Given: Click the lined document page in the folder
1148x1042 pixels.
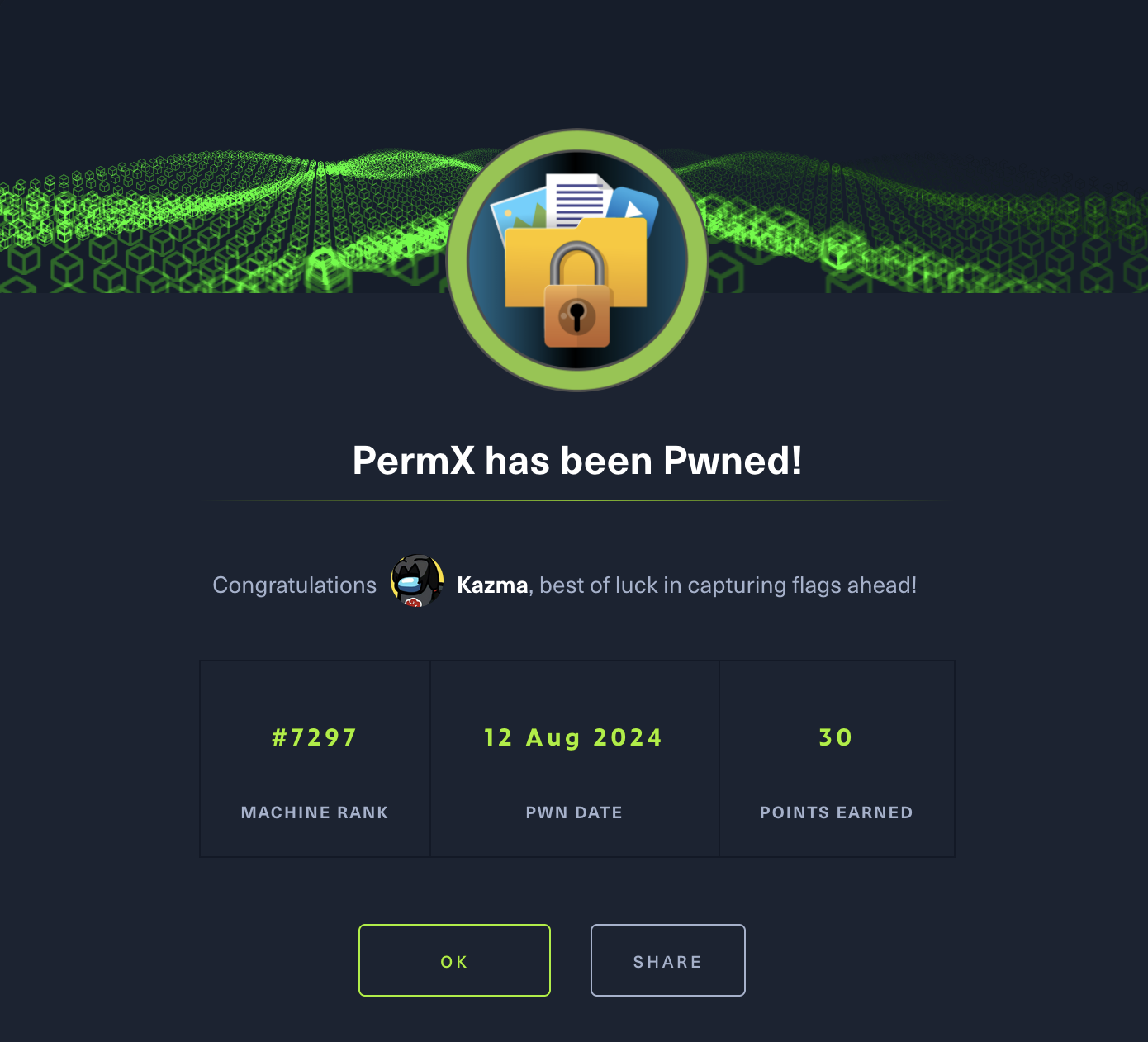Looking at the screenshot, I should pyautogui.click(x=578, y=200).
